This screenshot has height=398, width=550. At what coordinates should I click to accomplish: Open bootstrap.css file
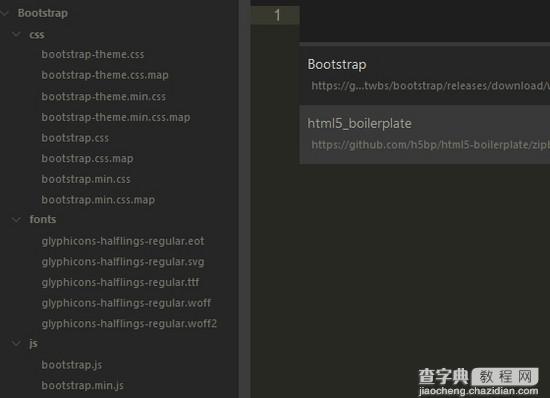pos(75,138)
